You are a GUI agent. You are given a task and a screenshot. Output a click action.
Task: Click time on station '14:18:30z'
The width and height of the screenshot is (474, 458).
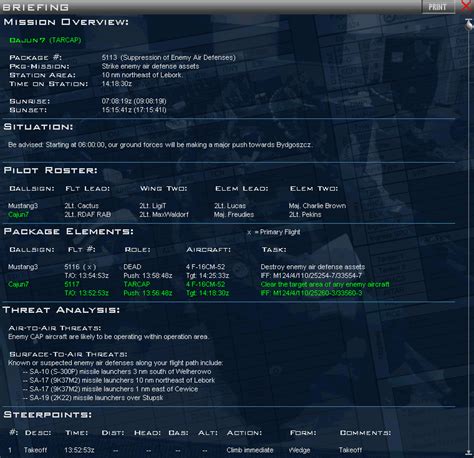coord(117,84)
